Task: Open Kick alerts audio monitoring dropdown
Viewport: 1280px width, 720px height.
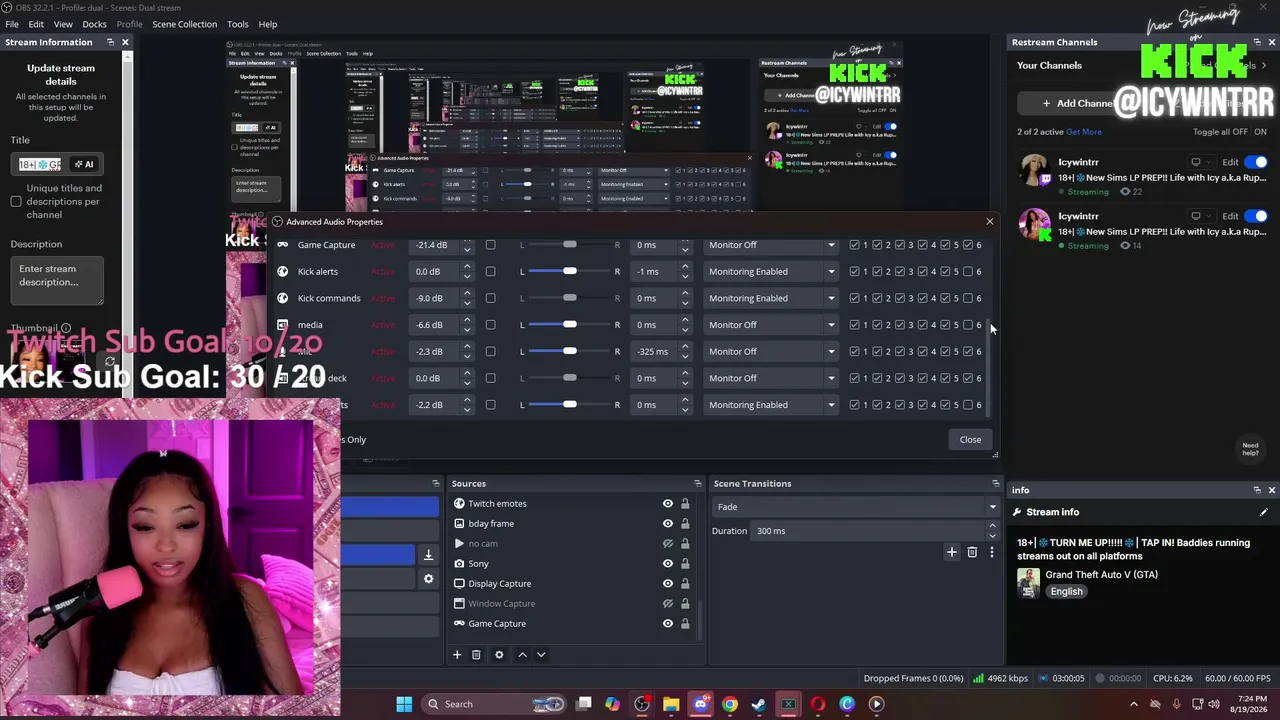Action: coord(770,272)
